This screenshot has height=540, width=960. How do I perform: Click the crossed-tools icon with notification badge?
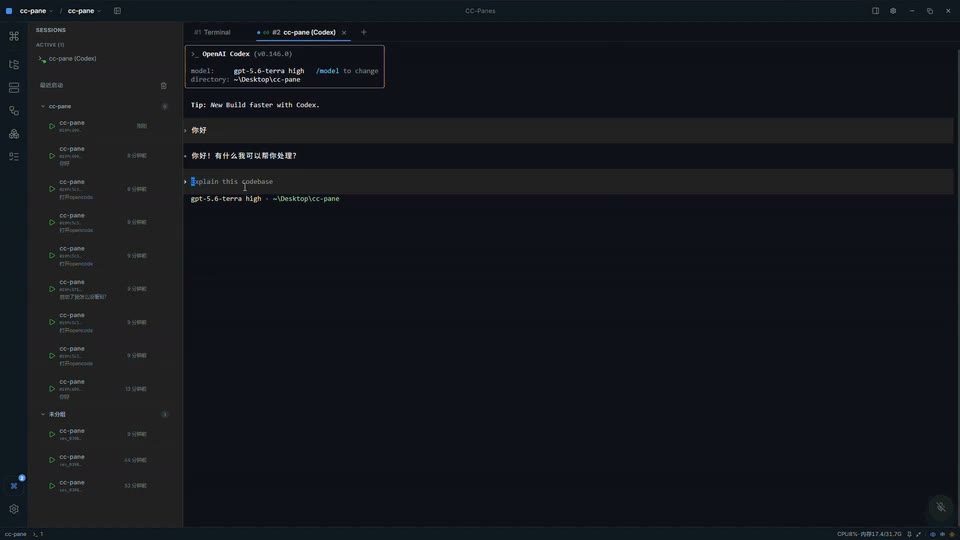tap(14, 486)
